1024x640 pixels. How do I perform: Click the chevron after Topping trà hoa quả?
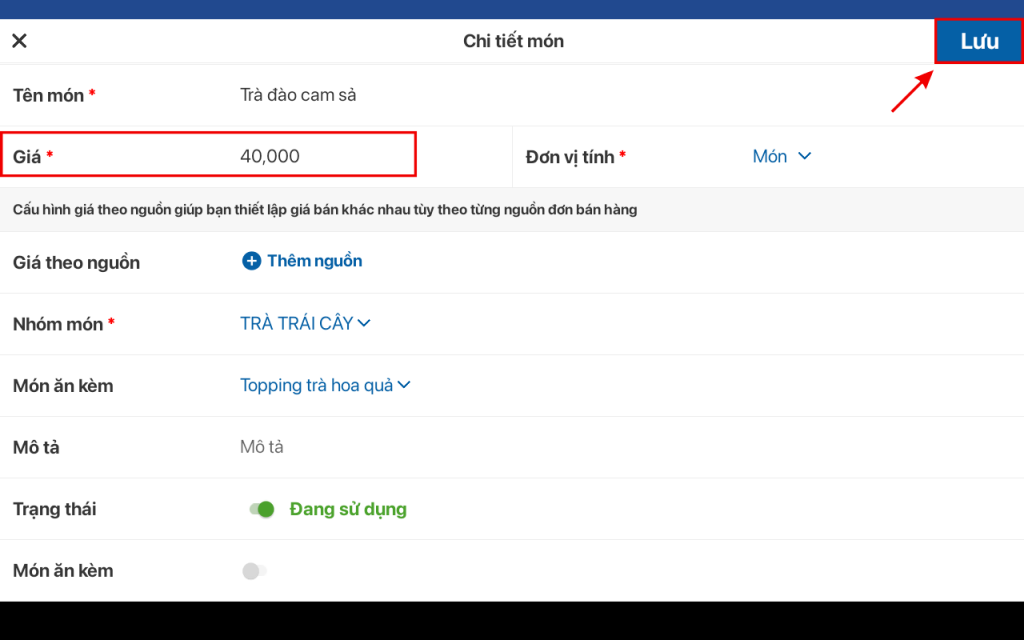pyautogui.click(x=405, y=385)
